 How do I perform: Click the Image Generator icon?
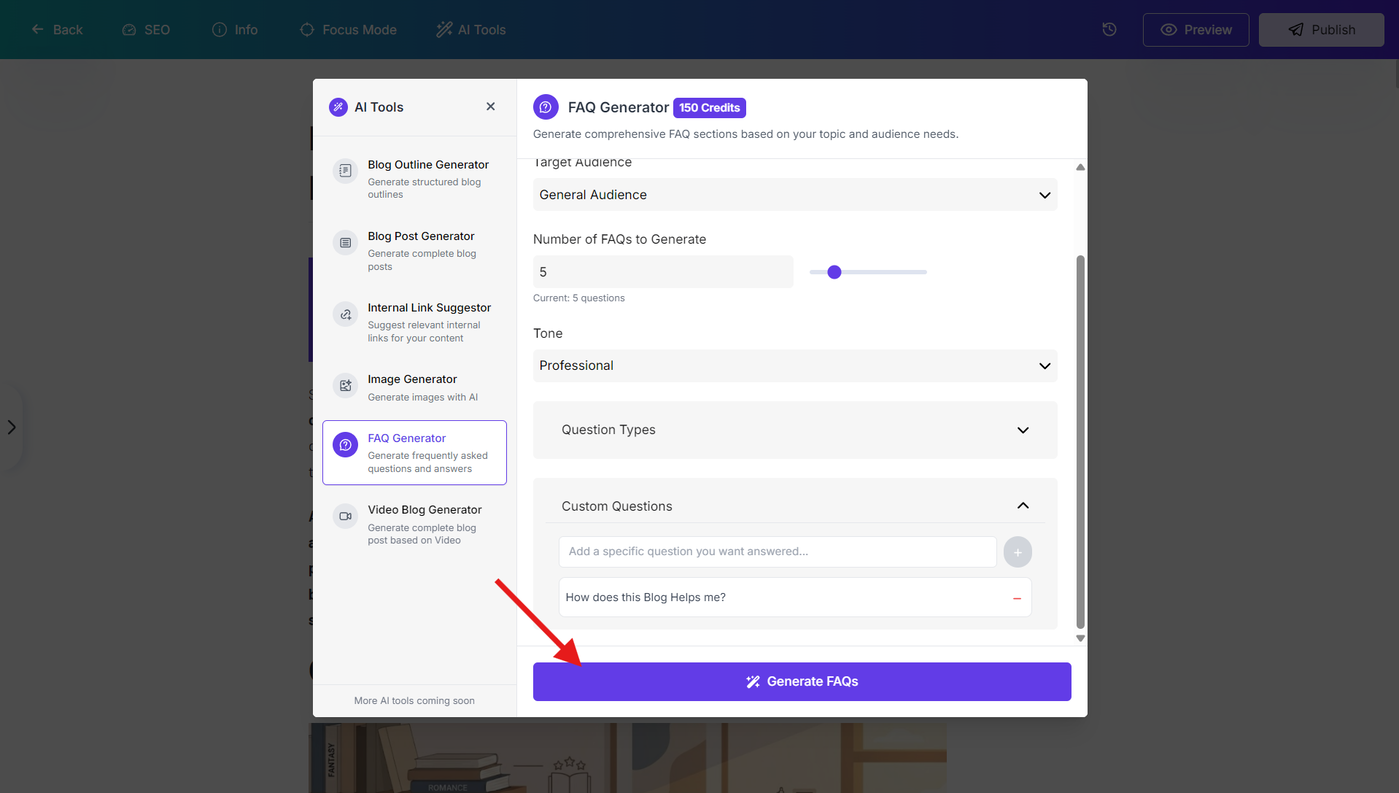pyautogui.click(x=345, y=385)
